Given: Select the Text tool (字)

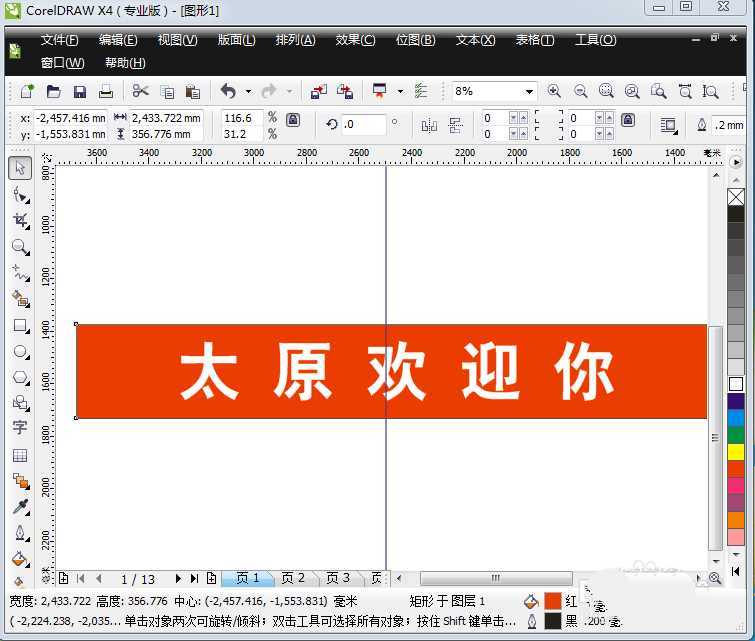Looking at the screenshot, I should (x=20, y=428).
